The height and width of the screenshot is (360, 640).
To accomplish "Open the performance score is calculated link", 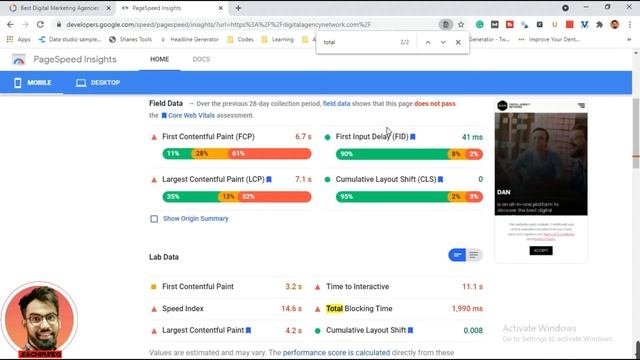I will coord(336,353).
